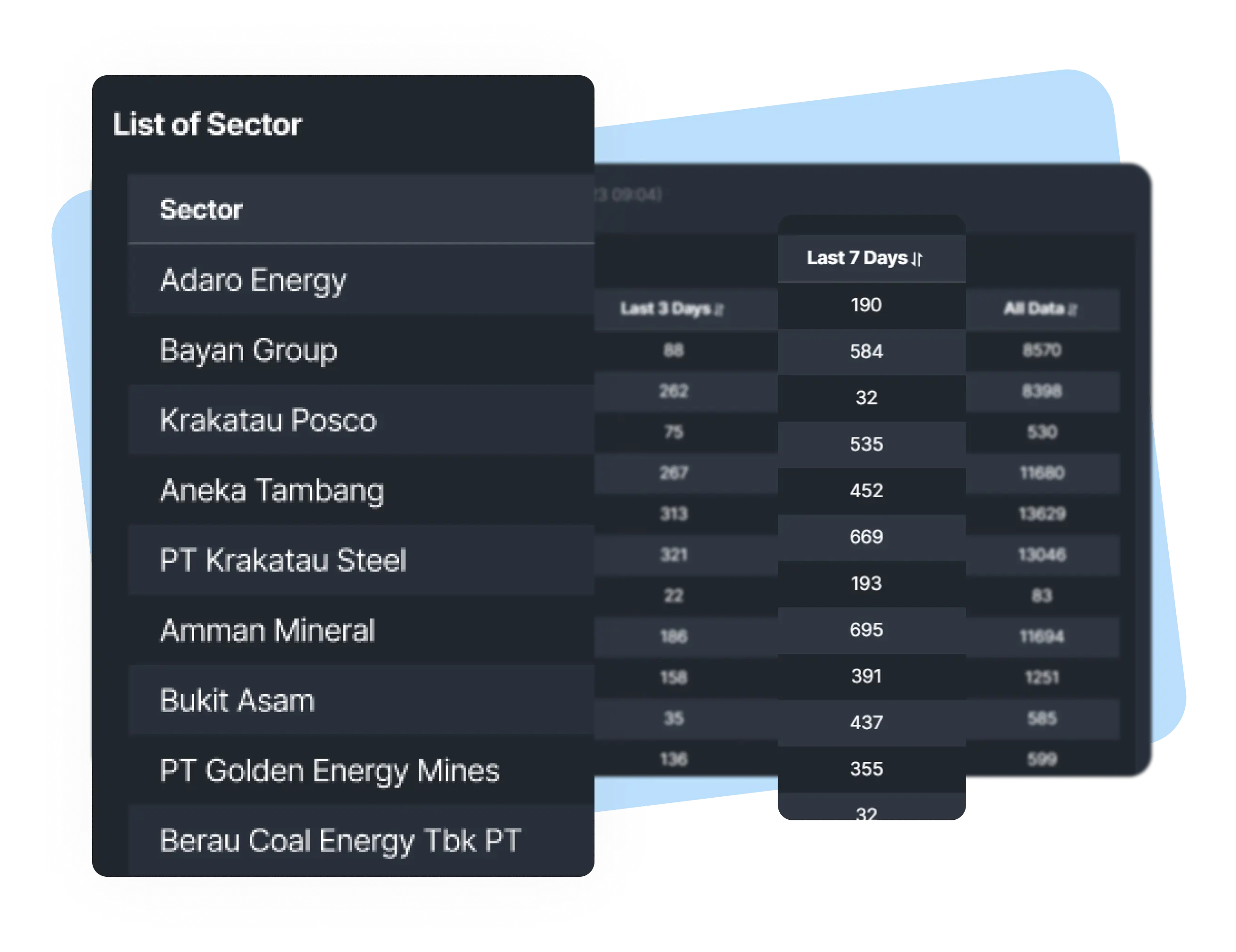Sort by Last 7 Days arrows icon
Viewport: 1236px width, 952px height.
point(918,259)
